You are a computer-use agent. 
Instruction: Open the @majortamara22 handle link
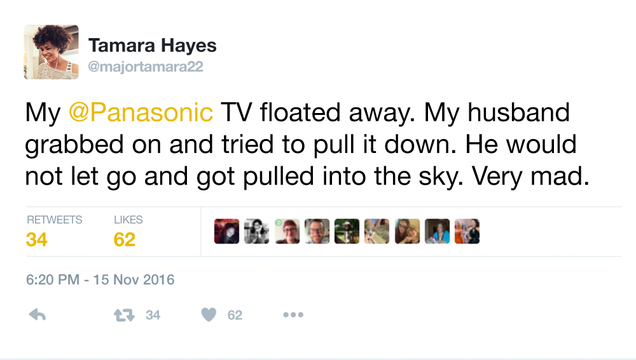pos(146,66)
